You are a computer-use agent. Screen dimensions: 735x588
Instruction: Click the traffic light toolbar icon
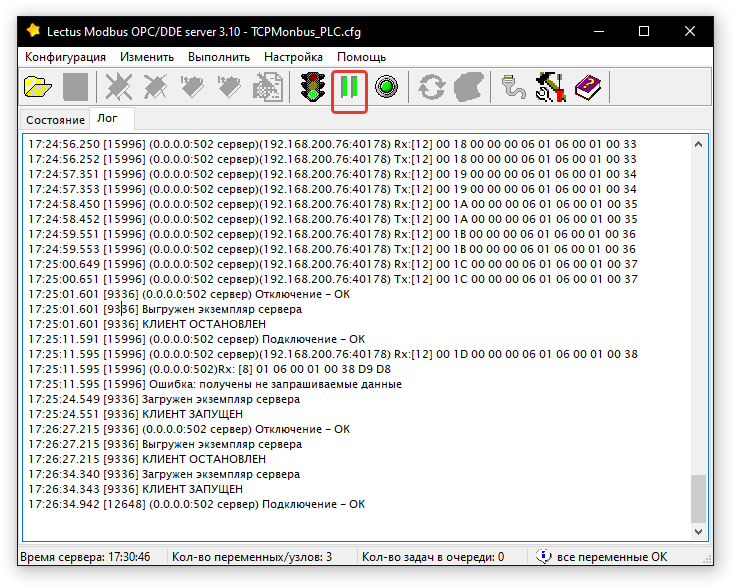point(313,87)
